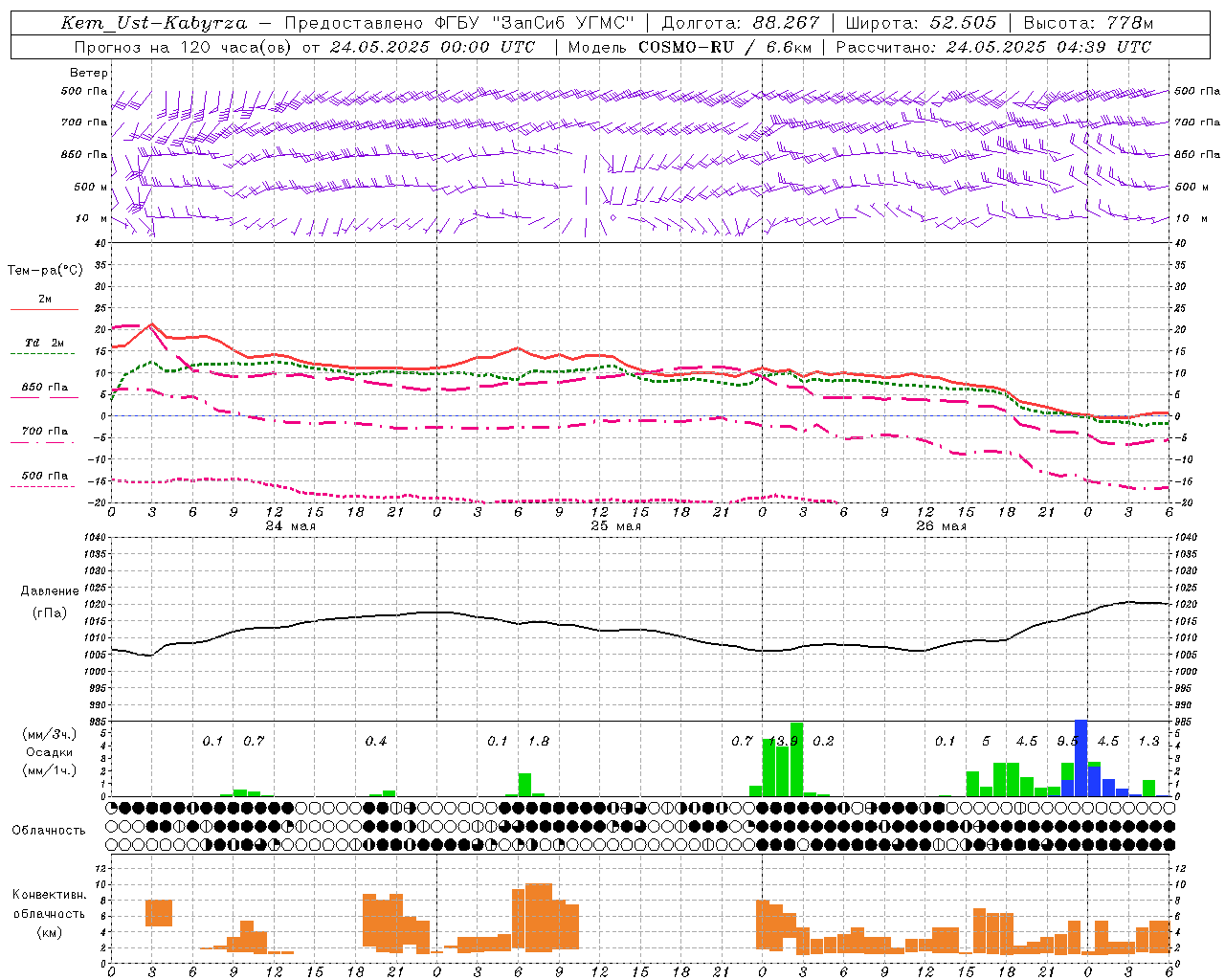The width and height of the screenshot is (1225, 980).
Task: Click the 'Конвективн.' label
Action: 49,895
